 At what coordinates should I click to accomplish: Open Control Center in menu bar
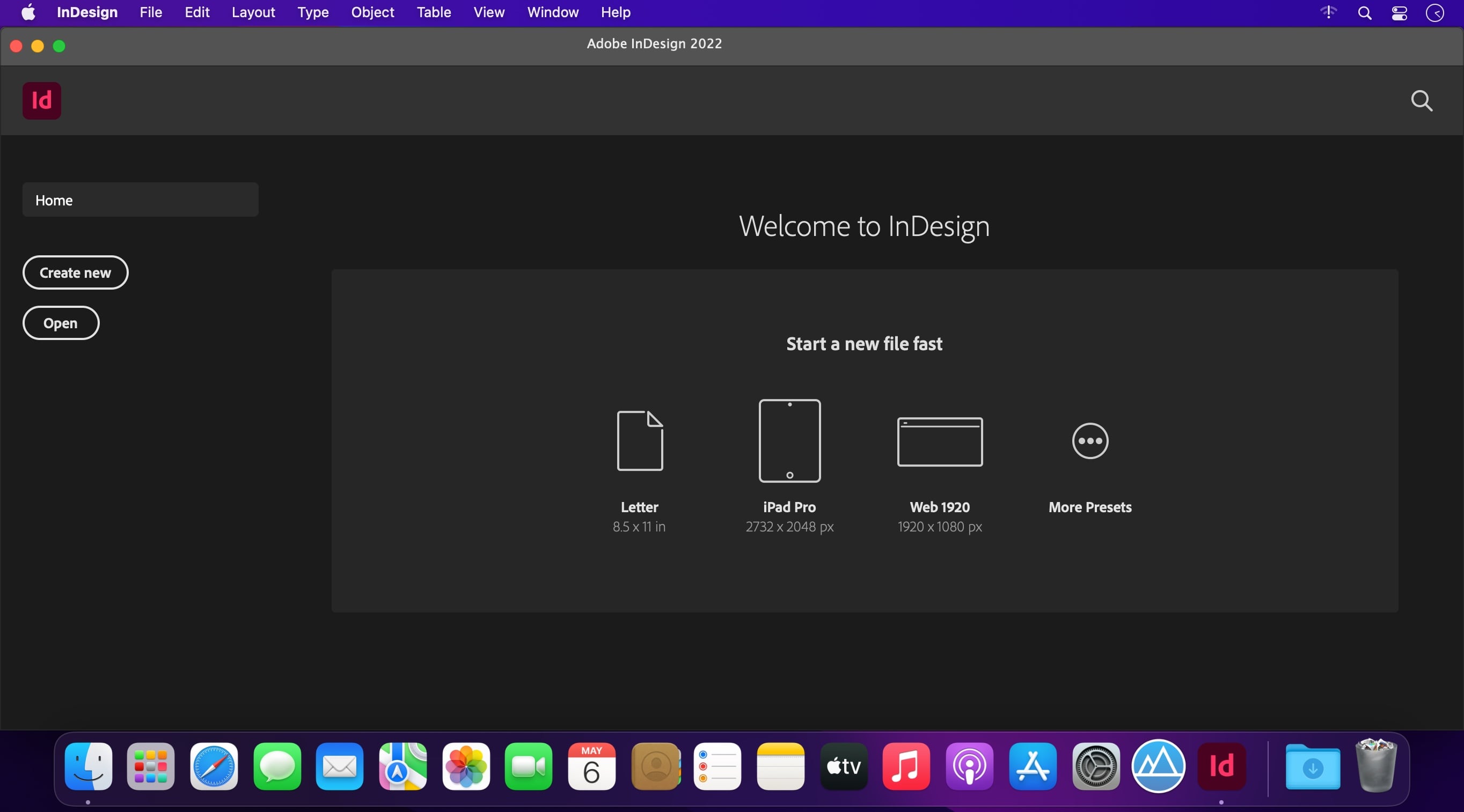coord(1399,13)
